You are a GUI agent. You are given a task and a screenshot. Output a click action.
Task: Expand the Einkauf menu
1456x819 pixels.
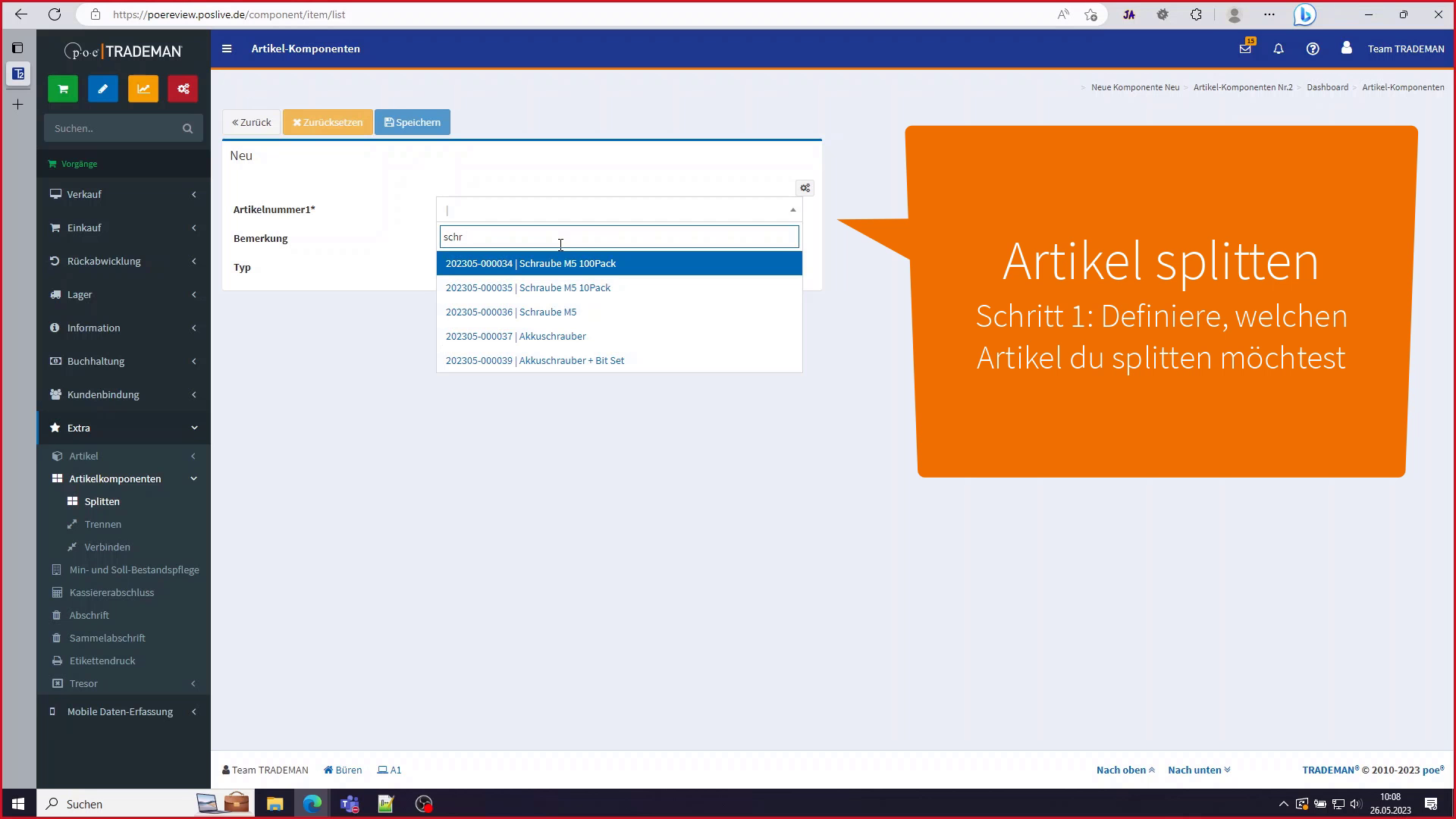click(x=124, y=227)
